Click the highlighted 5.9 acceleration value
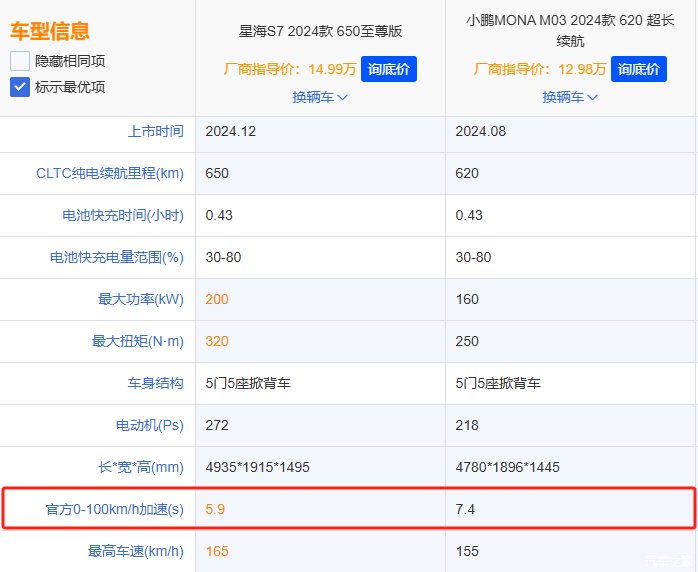Viewport: 698px width, 572px height. click(x=215, y=509)
